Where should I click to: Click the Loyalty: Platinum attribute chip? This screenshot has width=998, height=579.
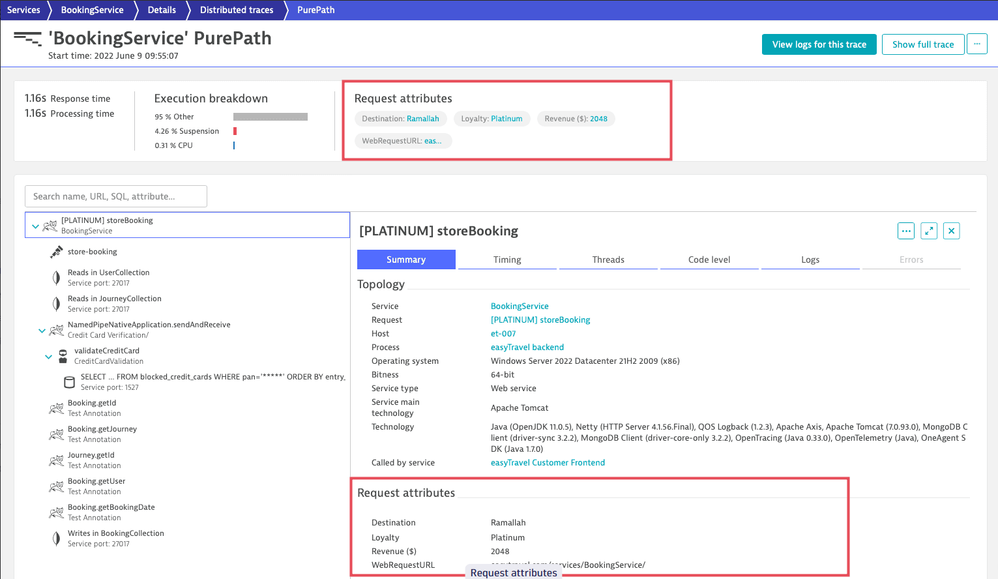[x=491, y=118]
